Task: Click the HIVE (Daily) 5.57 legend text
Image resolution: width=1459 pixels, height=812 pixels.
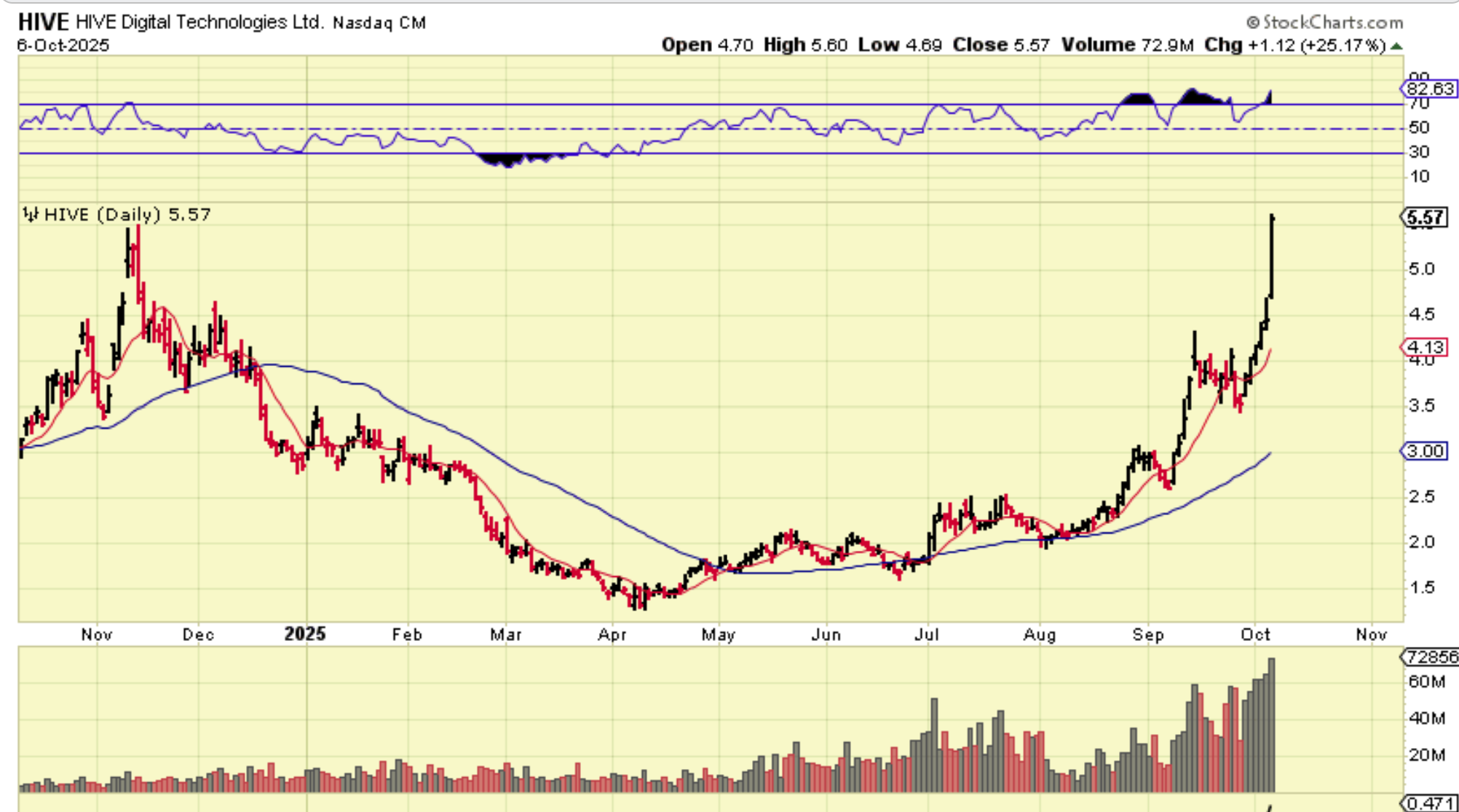Action: 127,215
